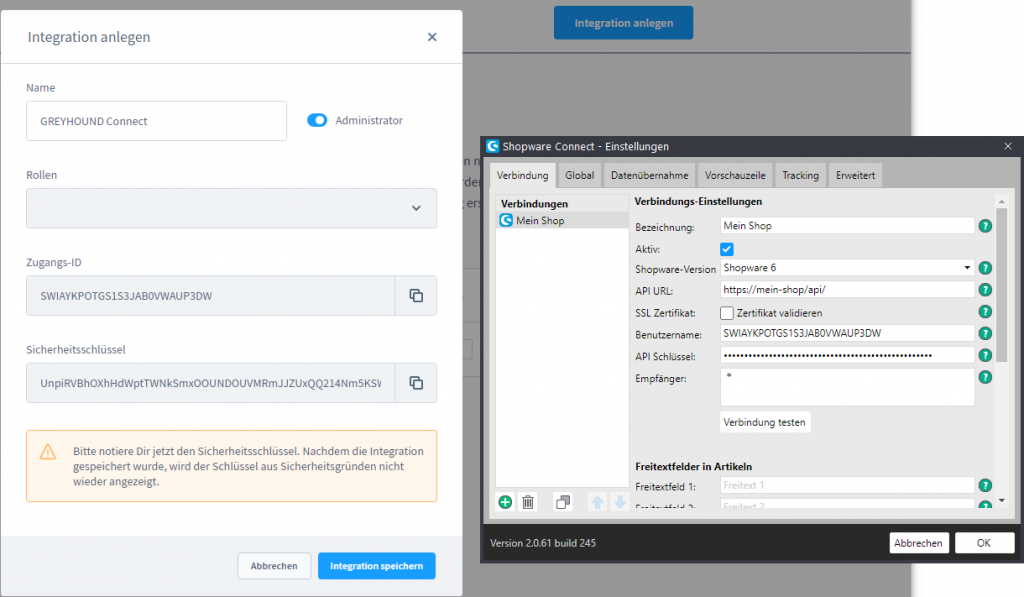The image size is (1024, 597).
Task: Click help icon next to Bezeichnung field
Action: 985,226
